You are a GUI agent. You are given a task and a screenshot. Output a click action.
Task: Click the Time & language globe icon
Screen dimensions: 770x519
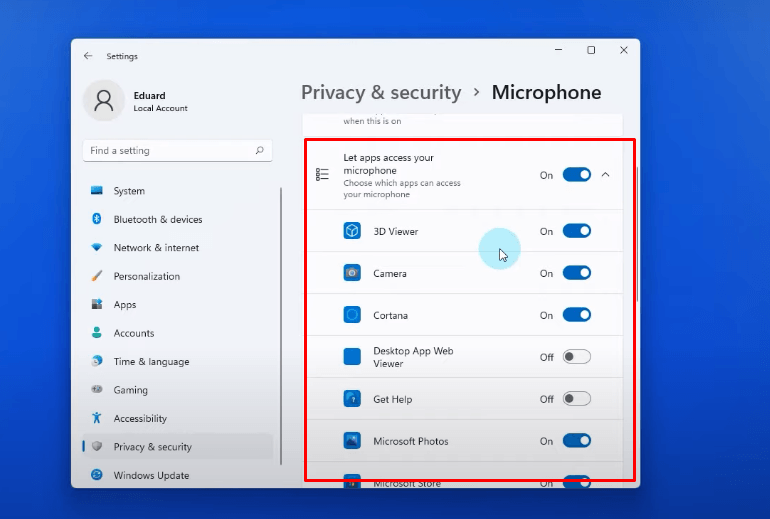point(97,361)
